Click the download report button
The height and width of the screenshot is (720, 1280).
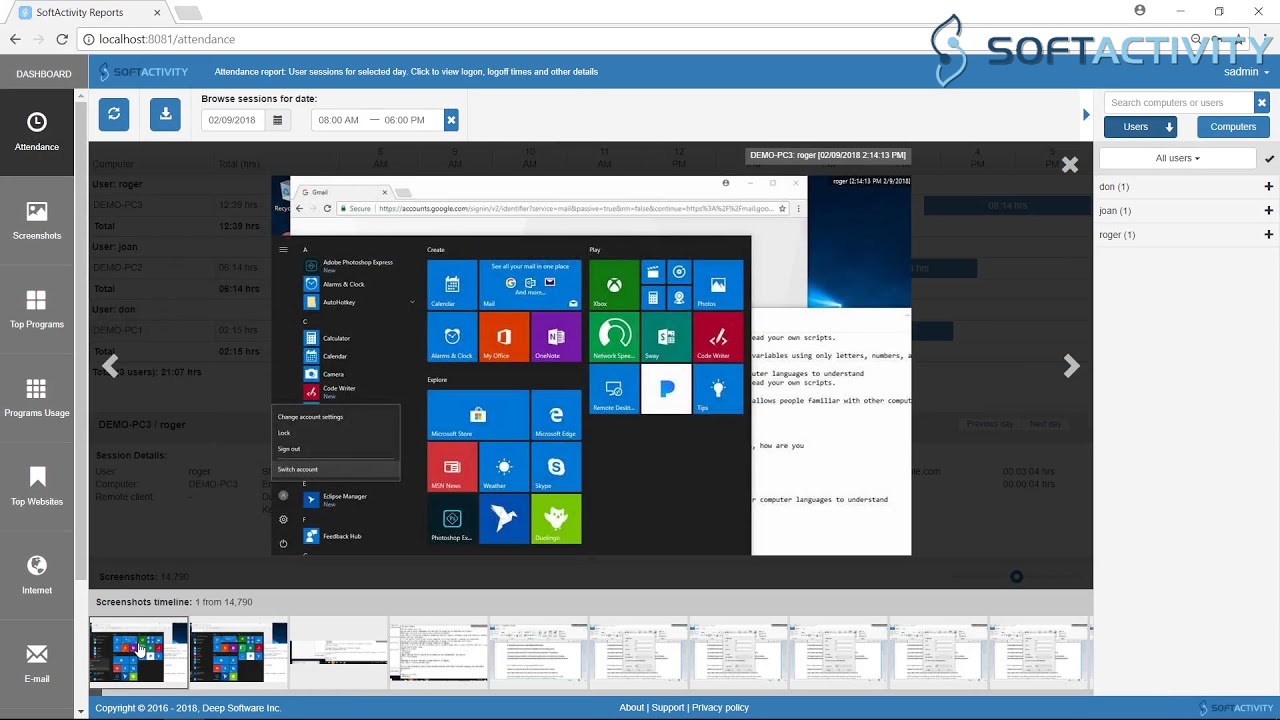click(x=166, y=114)
